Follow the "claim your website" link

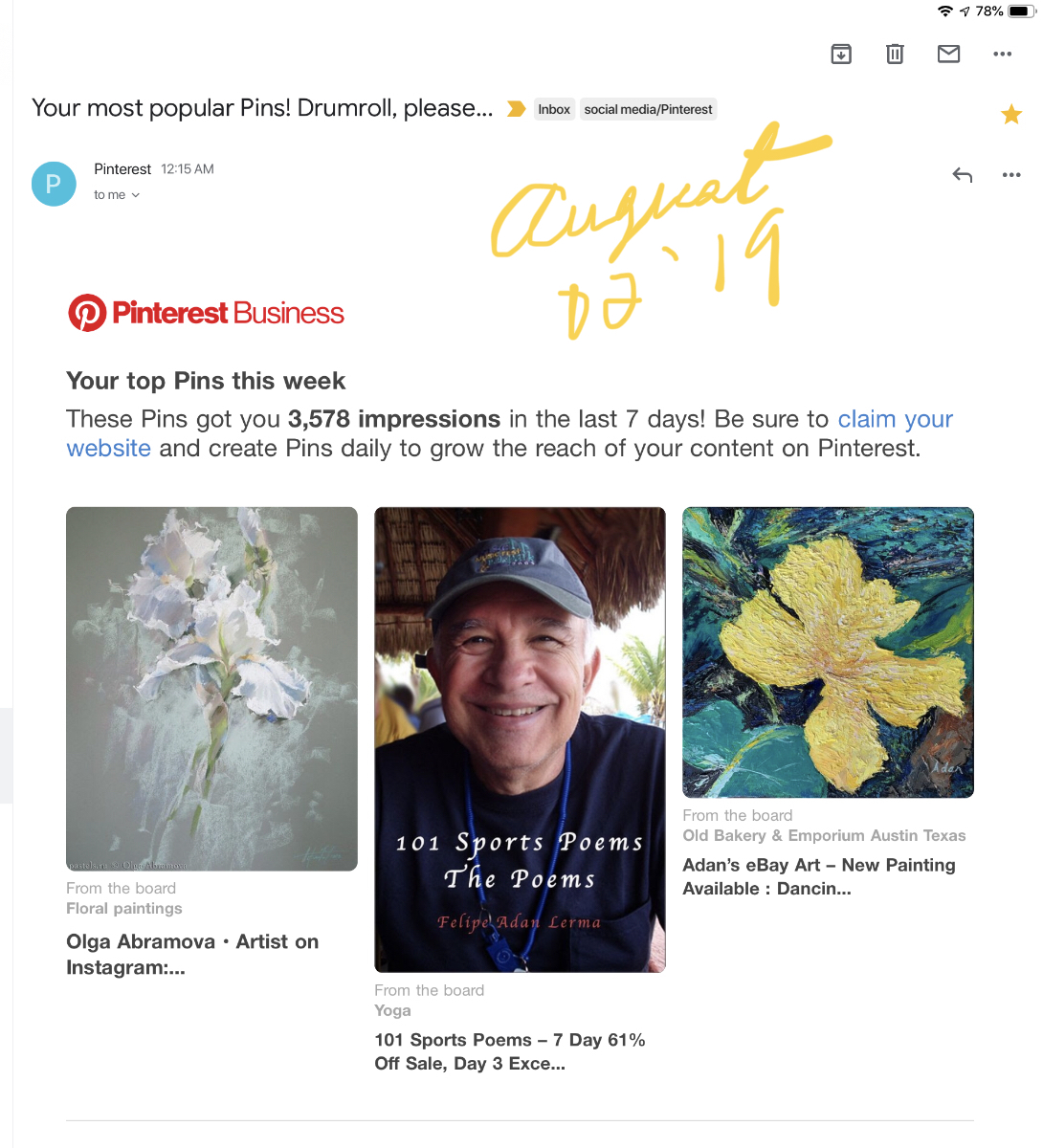click(895, 420)
